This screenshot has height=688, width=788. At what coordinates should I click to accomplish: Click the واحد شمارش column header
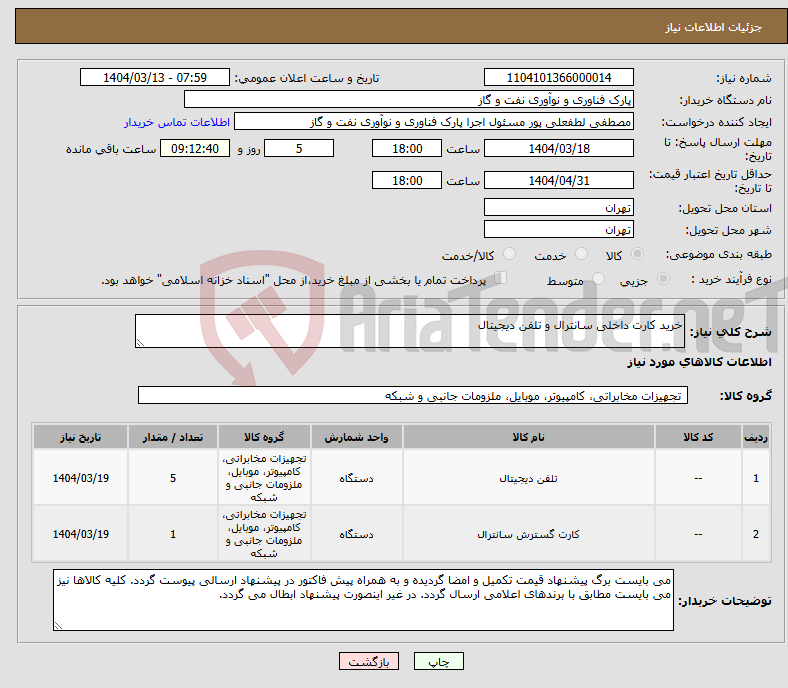point(356,437)
